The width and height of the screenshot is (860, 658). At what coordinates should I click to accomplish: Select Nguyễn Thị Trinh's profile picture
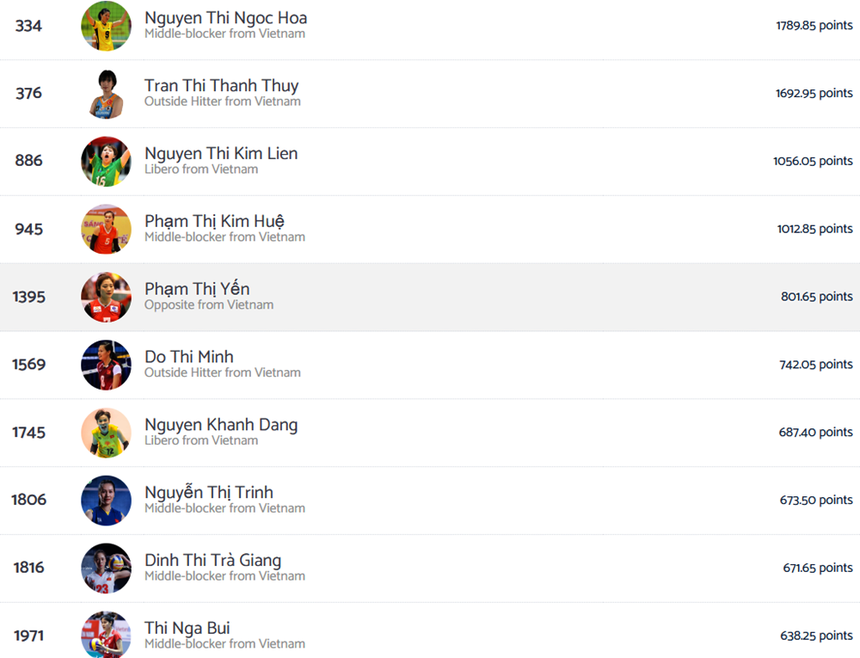(x=106, y=501)
